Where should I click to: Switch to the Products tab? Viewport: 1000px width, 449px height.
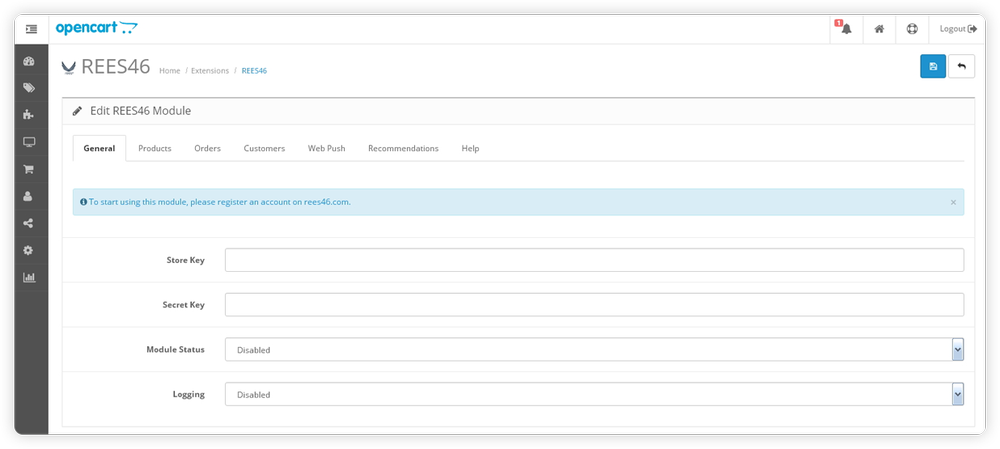pos(155,148)
